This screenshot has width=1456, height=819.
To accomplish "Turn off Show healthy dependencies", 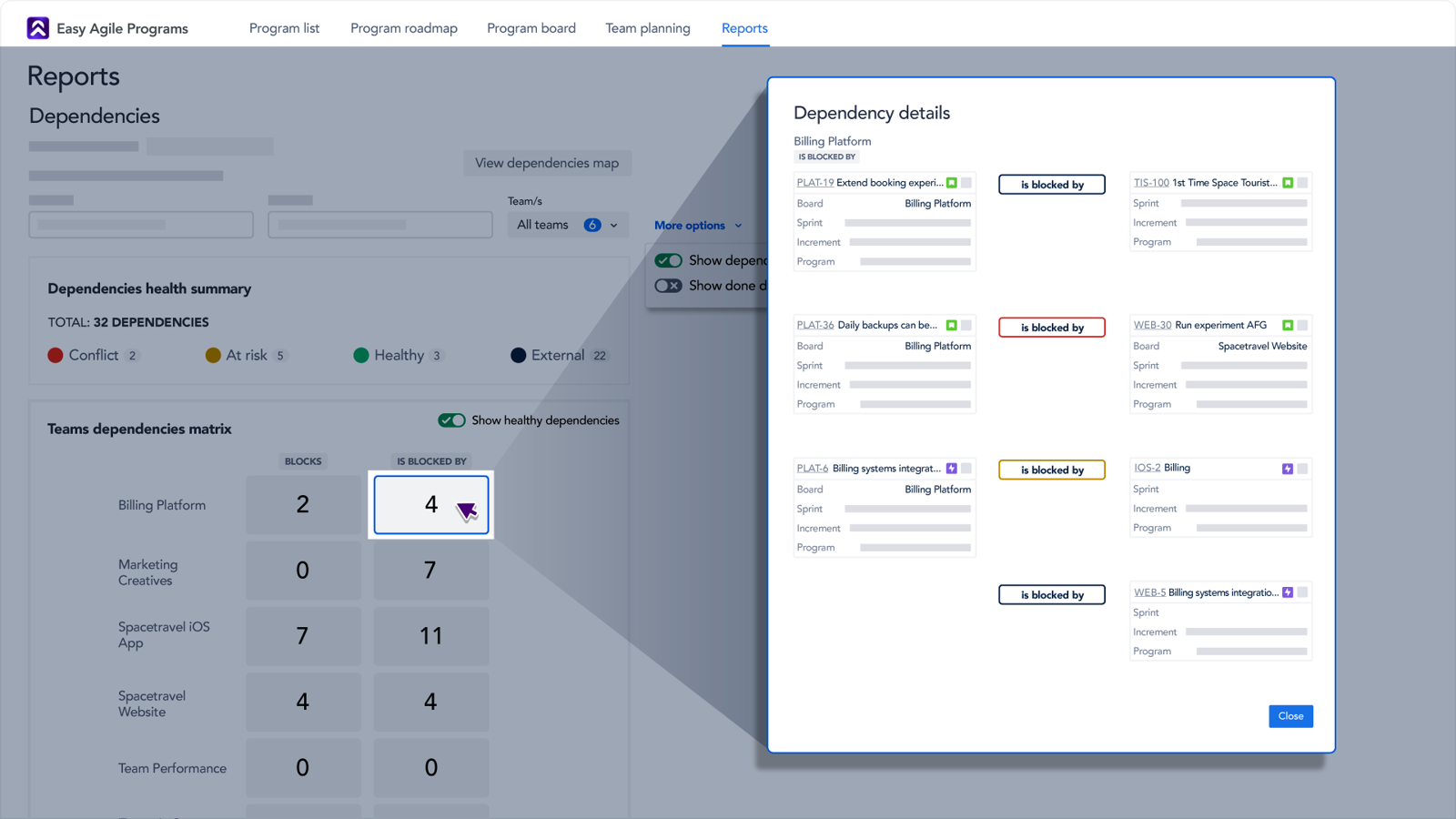I will coord(452,420).
